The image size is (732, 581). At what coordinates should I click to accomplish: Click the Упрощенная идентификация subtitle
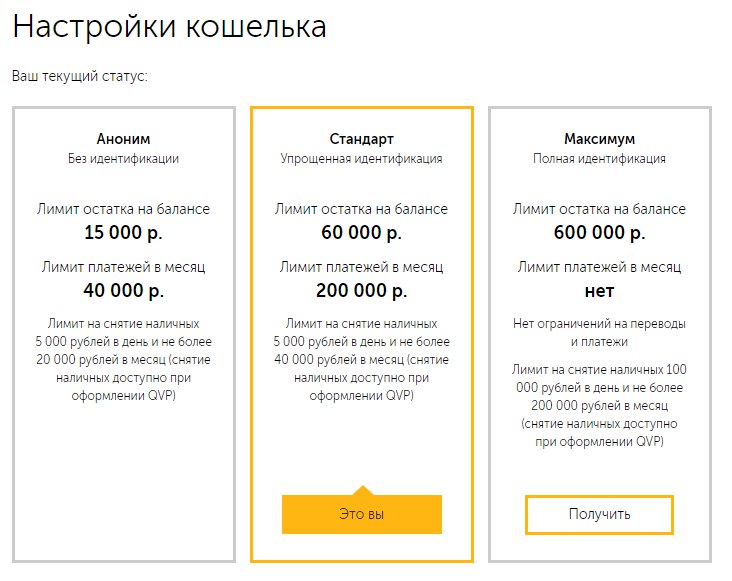[x=361, y=158]
